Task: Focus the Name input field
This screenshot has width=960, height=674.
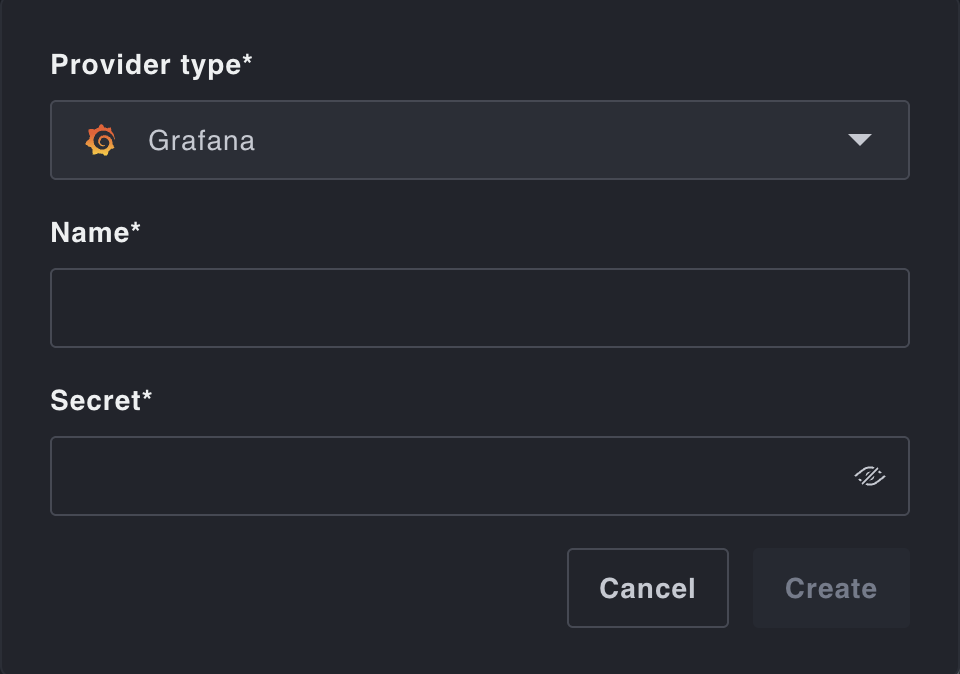Action: coord(479,308)
